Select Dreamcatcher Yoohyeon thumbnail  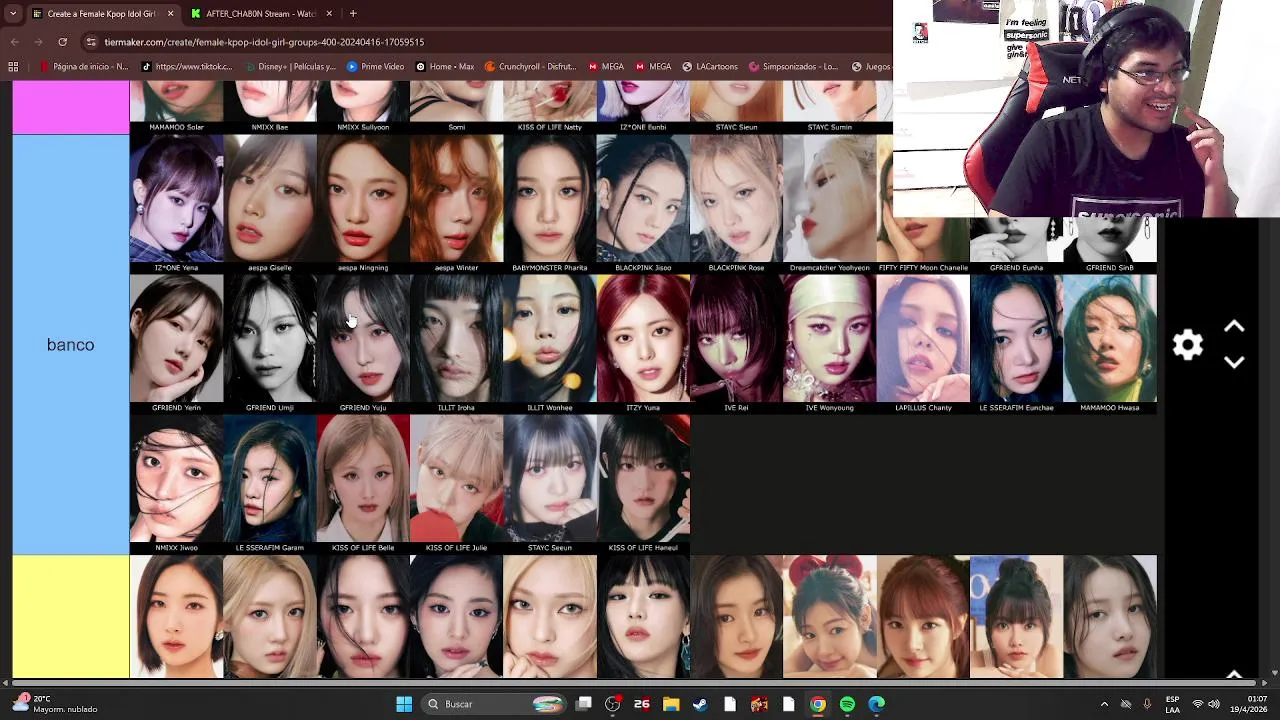(829, 204)
